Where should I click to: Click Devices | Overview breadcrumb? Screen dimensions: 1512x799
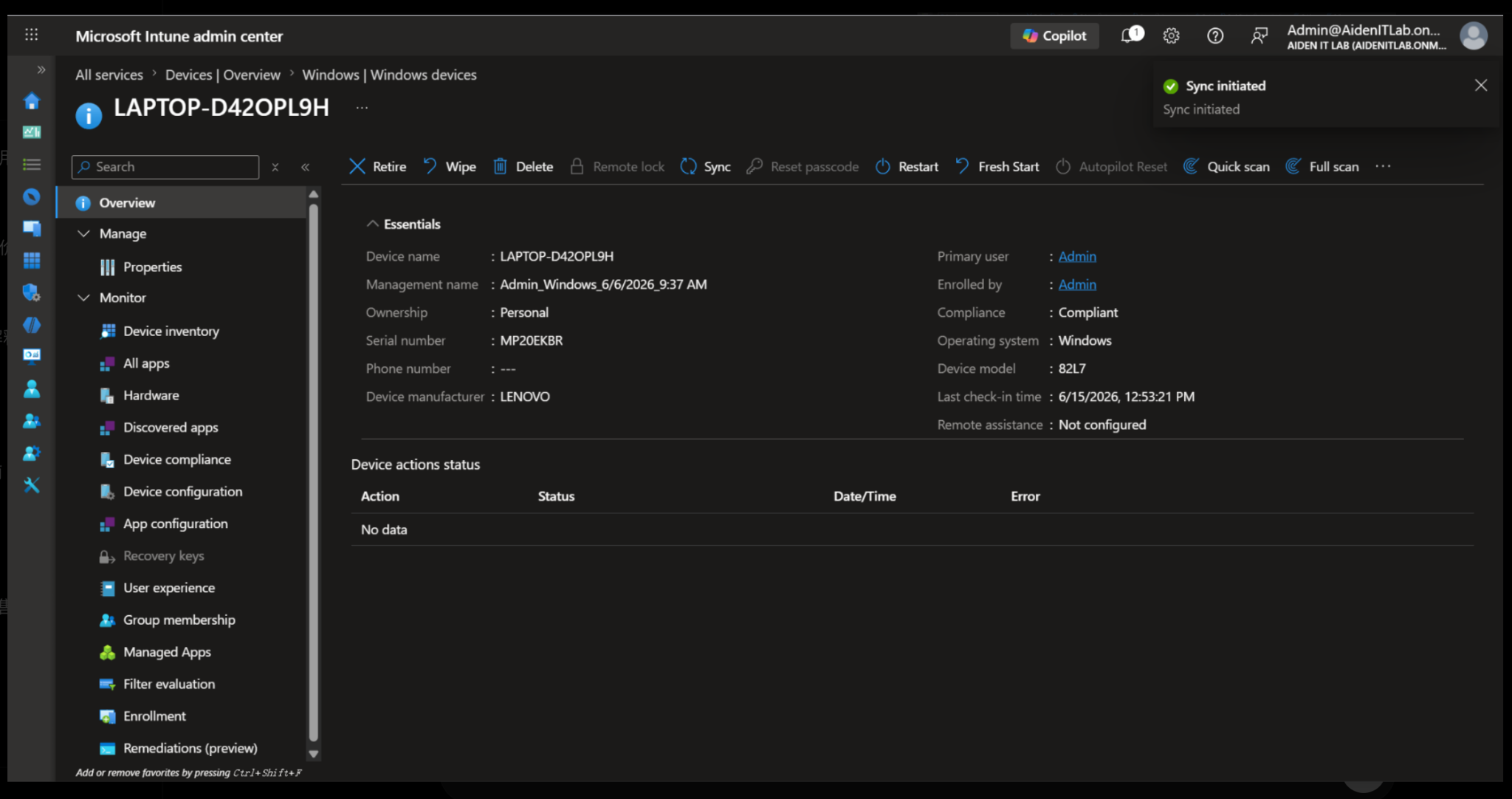(223, 75)
